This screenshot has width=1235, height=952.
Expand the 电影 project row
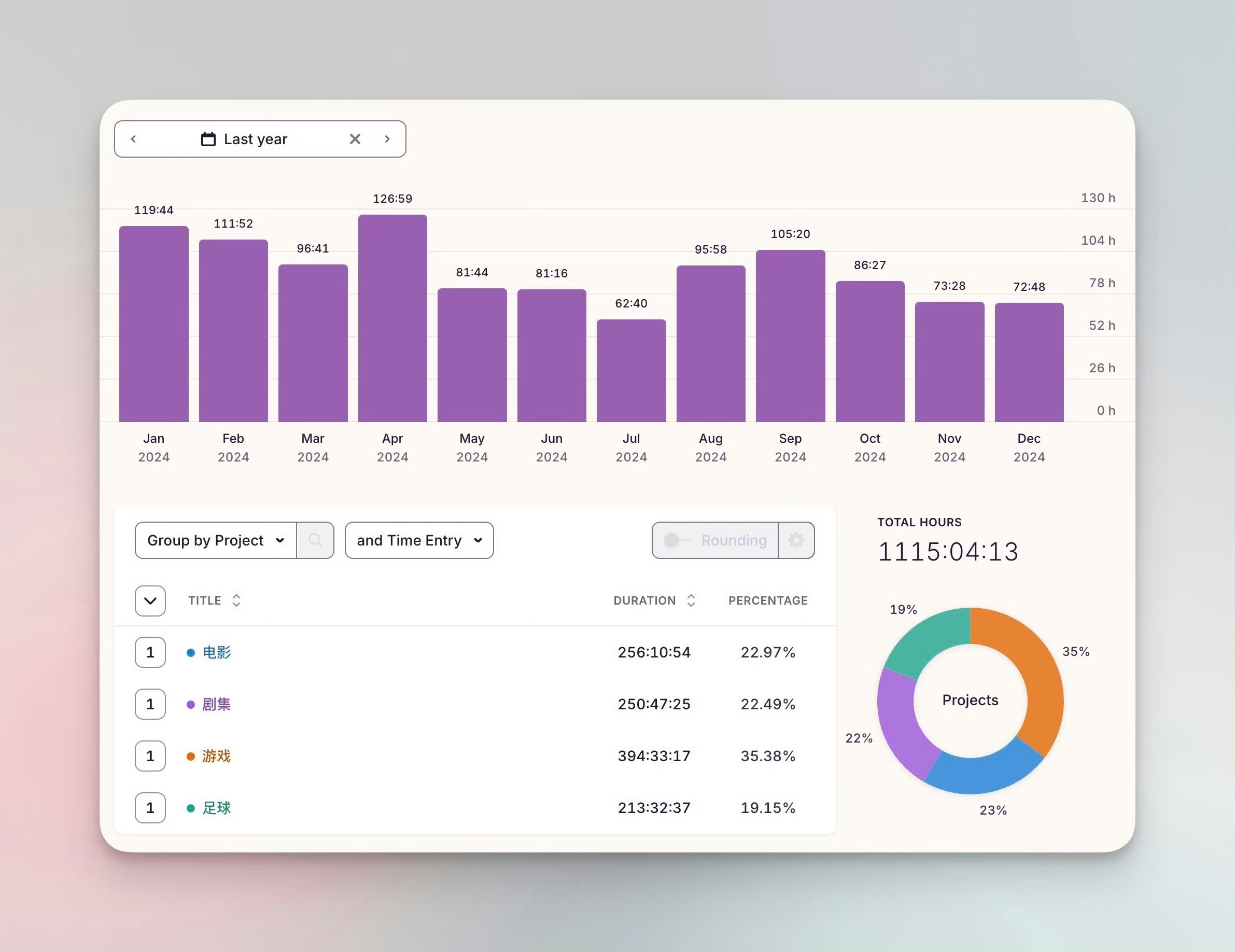coord(150,652)
